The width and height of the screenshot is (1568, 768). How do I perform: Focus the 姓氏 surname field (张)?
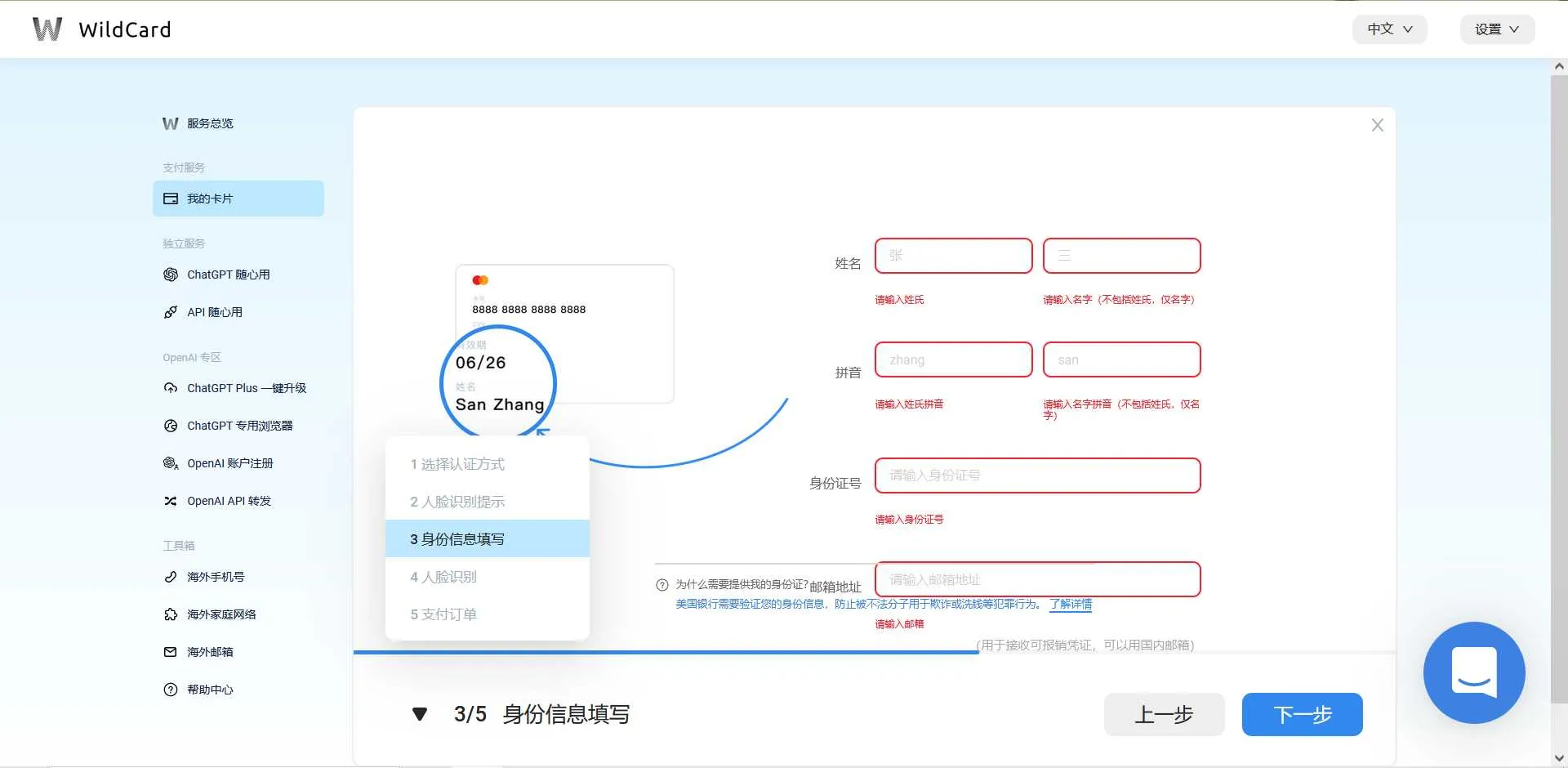(953, 256)
